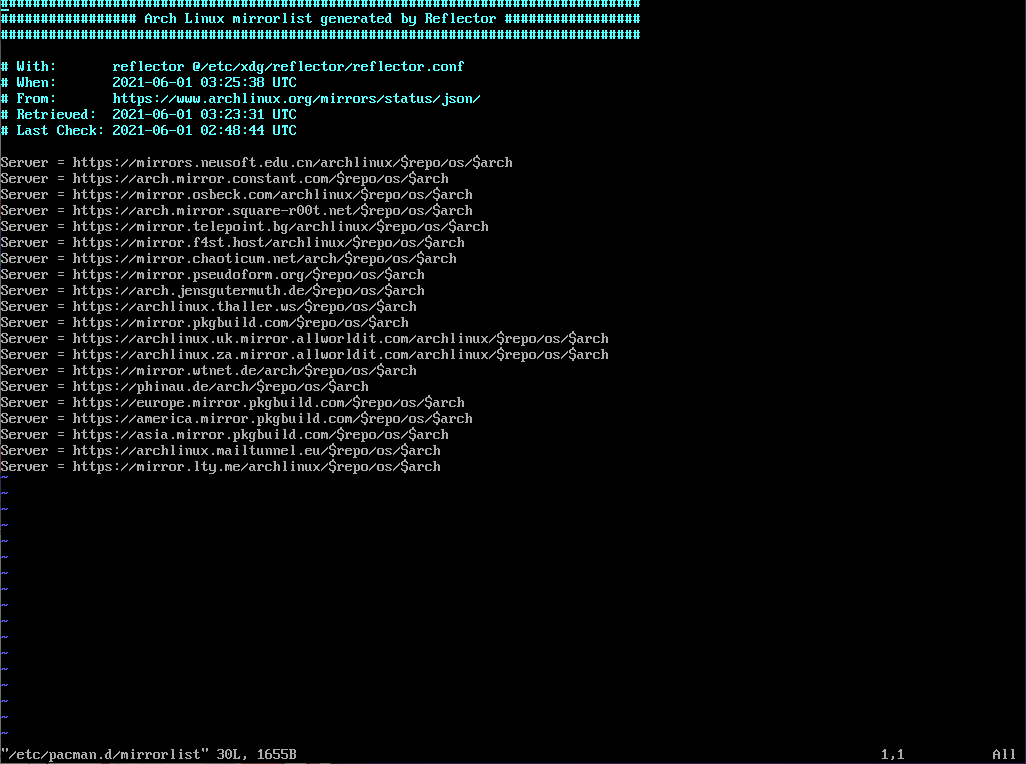Click the https://mirror.pkgbuild.com server line
1026x764 pixels.
[204, 322]
